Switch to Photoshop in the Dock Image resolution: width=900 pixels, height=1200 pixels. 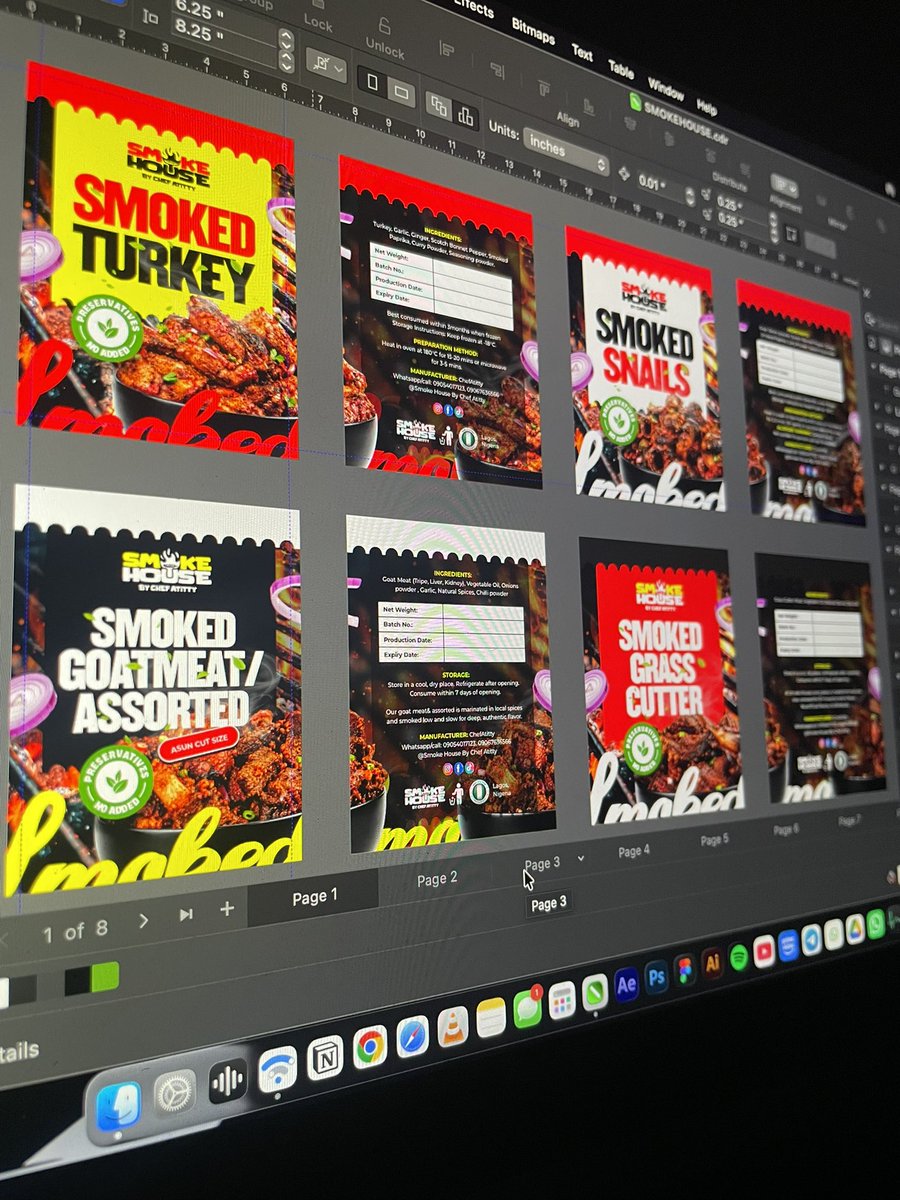pyautogui.click(x=656, y=977)
